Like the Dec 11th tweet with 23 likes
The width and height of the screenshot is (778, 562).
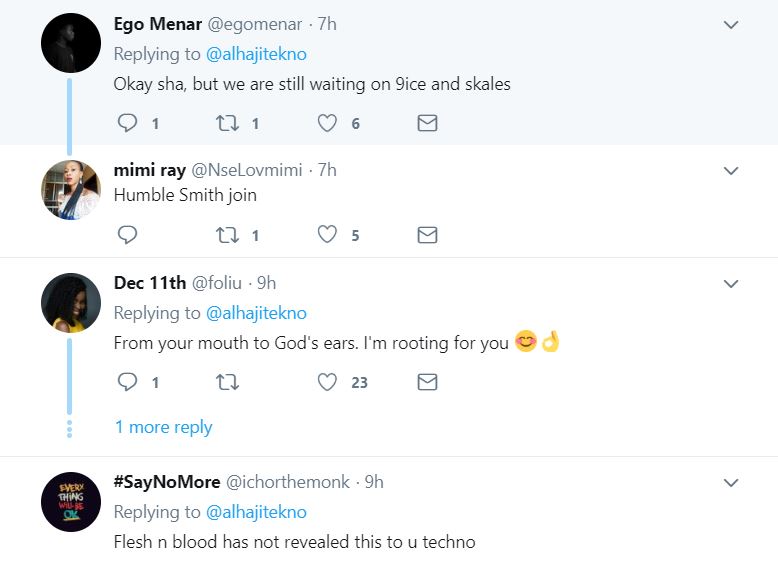pos(327,382)
